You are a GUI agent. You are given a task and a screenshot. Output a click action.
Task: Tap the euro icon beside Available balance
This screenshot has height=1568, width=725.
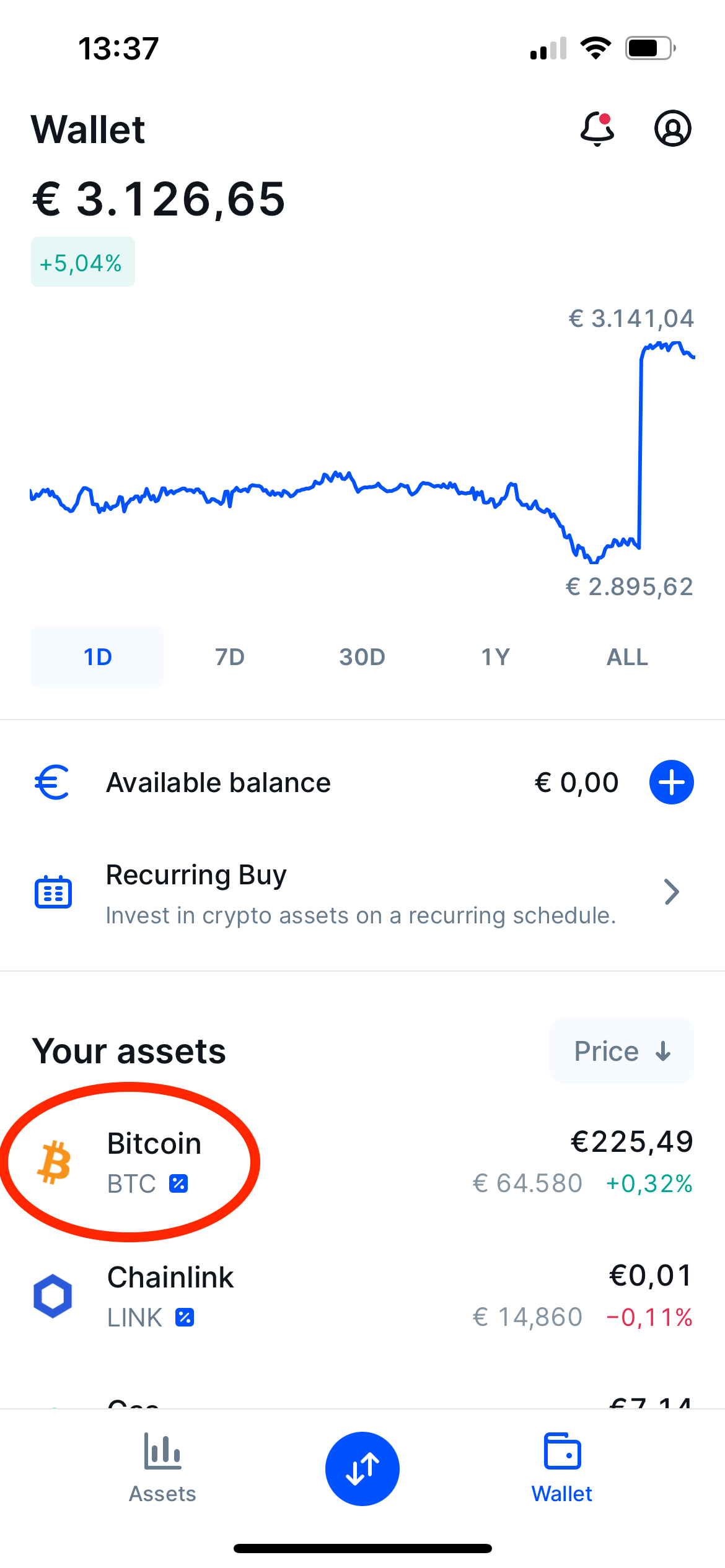tap(52, 782)
